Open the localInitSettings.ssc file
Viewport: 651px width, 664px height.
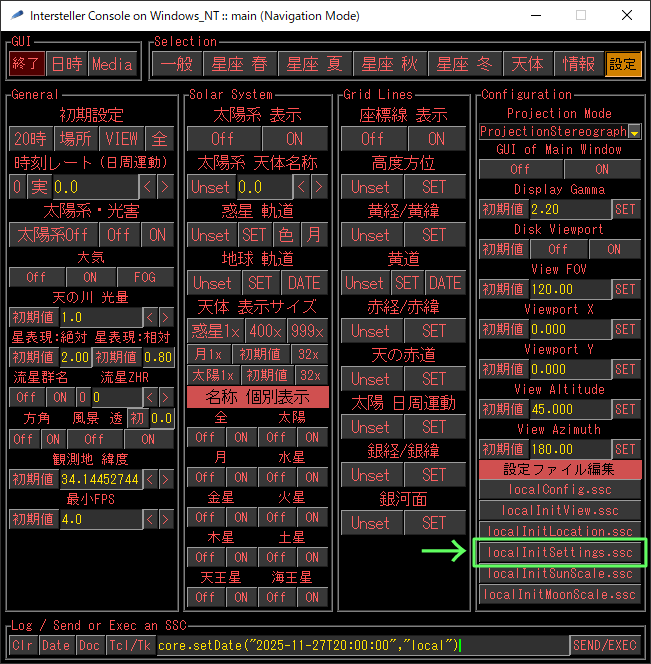559,552
